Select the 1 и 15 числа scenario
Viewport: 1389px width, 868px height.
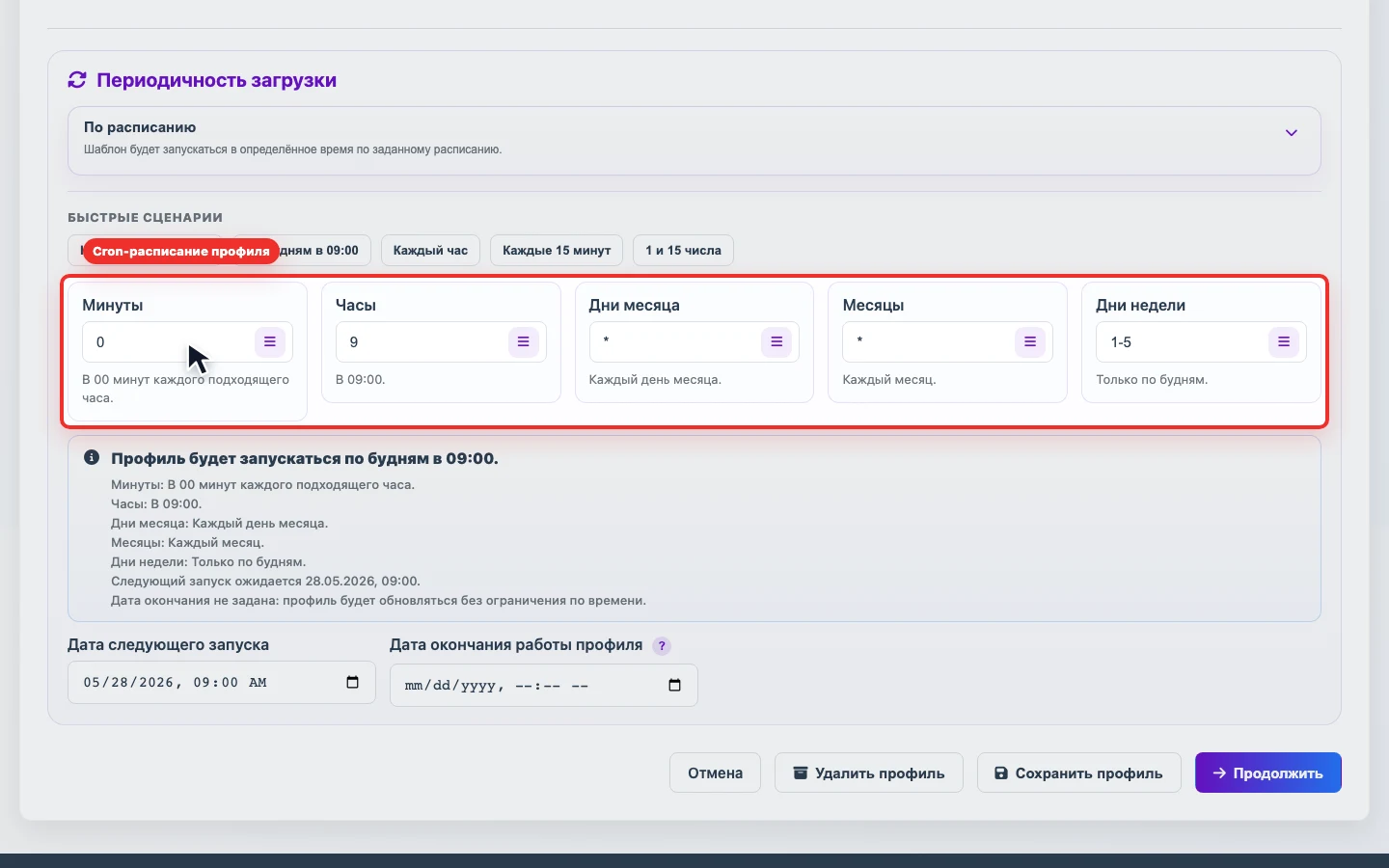[x=683, y=251]
